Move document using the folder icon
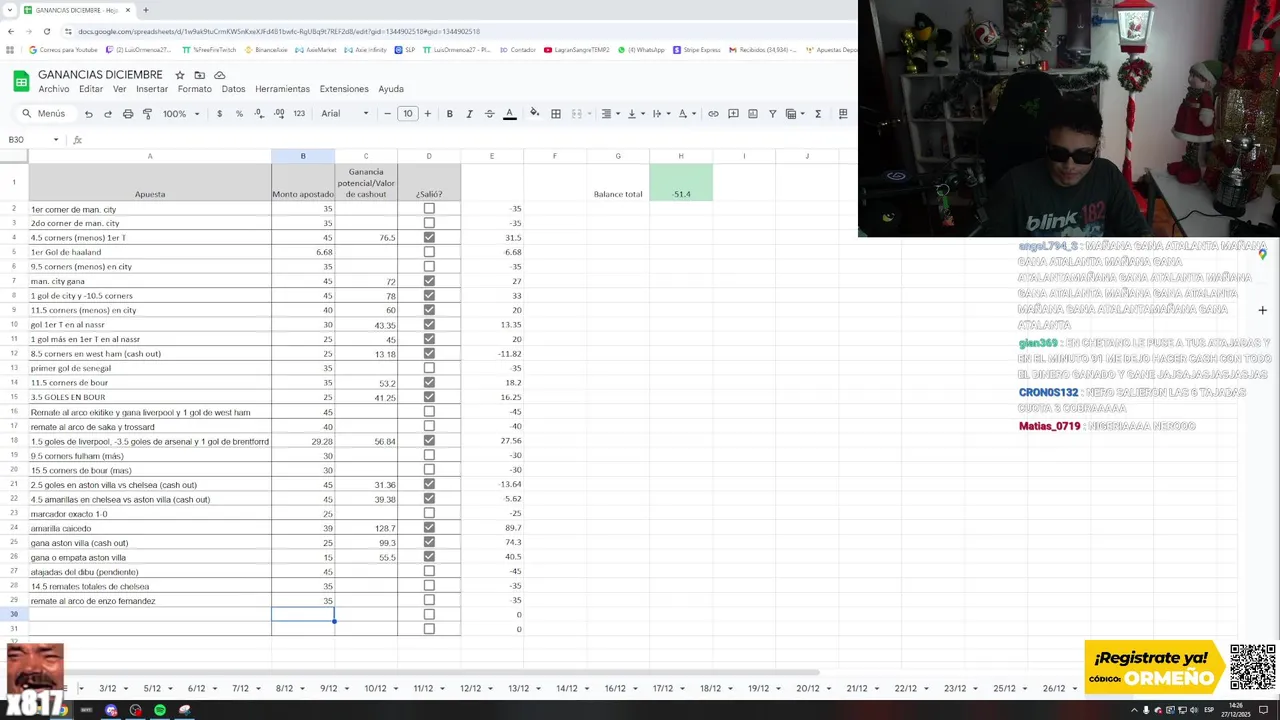This screenshot has height=720, width=1280. [x=200, y=75]
